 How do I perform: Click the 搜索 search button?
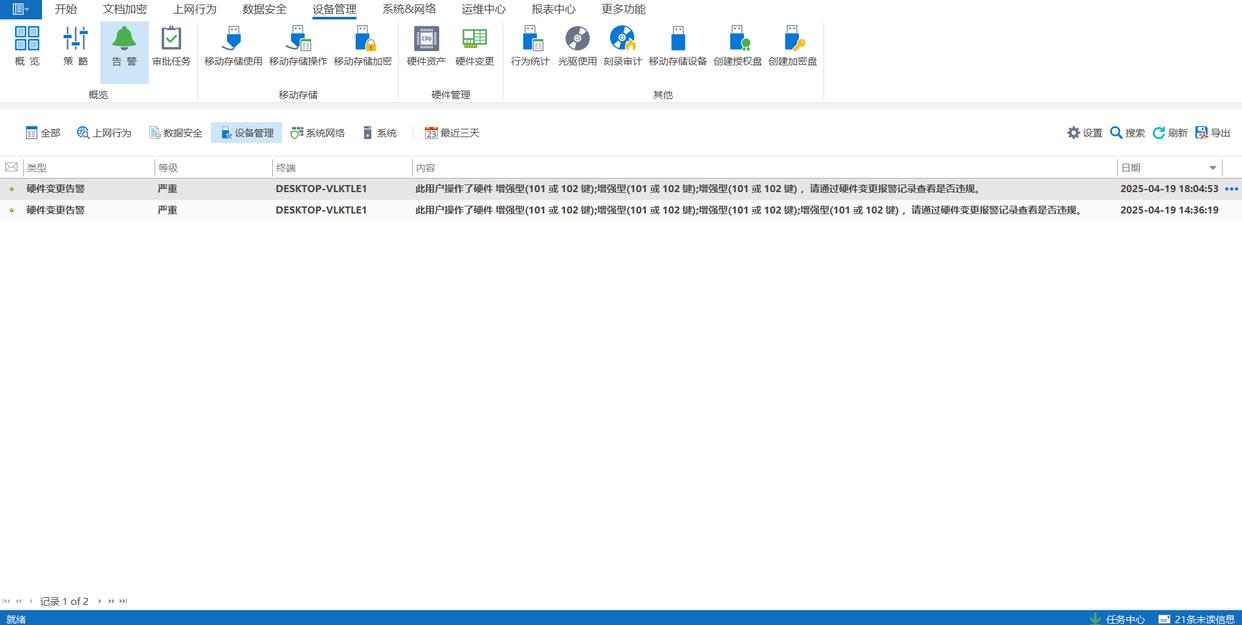point(1127,133)
